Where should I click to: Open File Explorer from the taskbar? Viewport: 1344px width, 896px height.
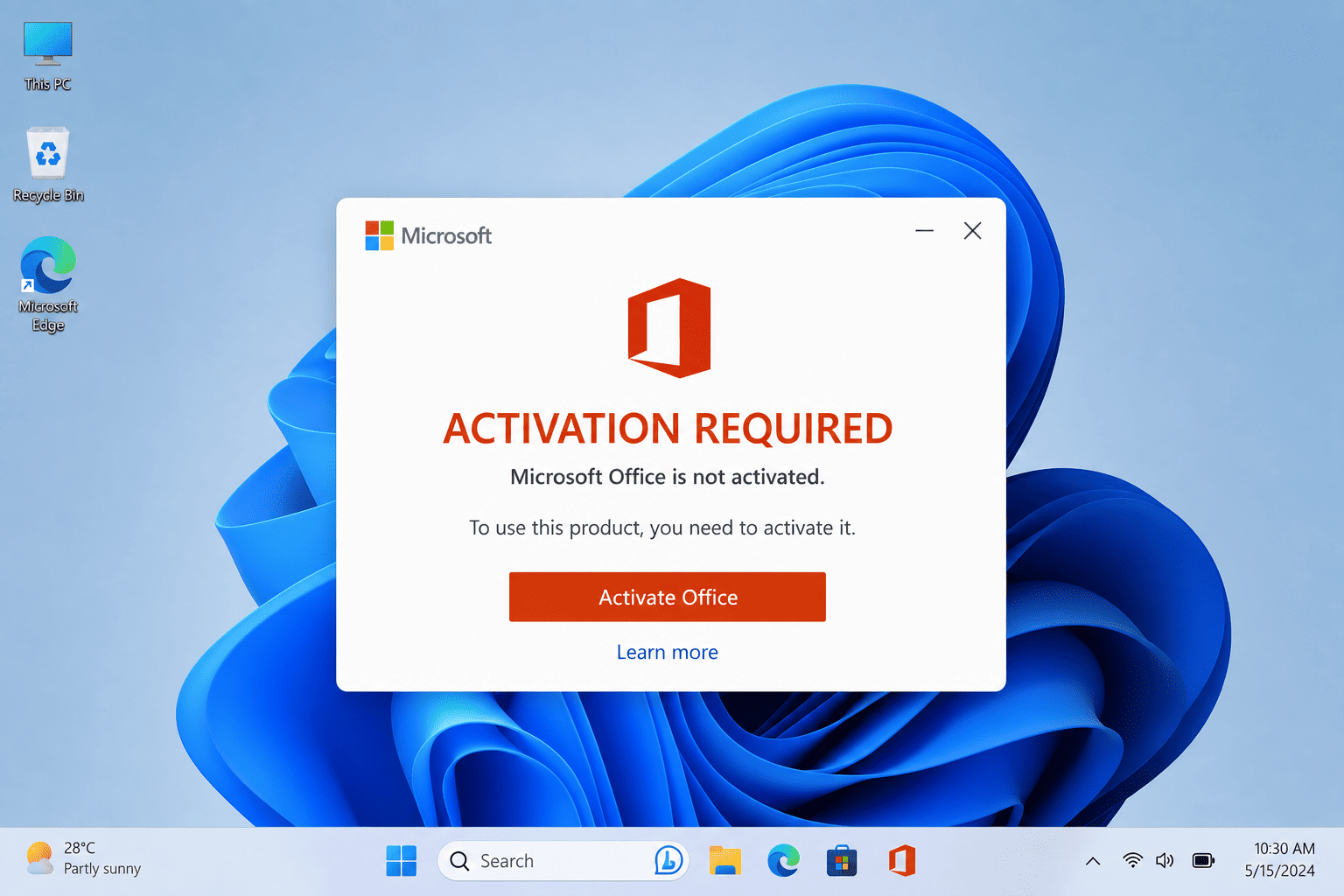click(x=725, y=861)
